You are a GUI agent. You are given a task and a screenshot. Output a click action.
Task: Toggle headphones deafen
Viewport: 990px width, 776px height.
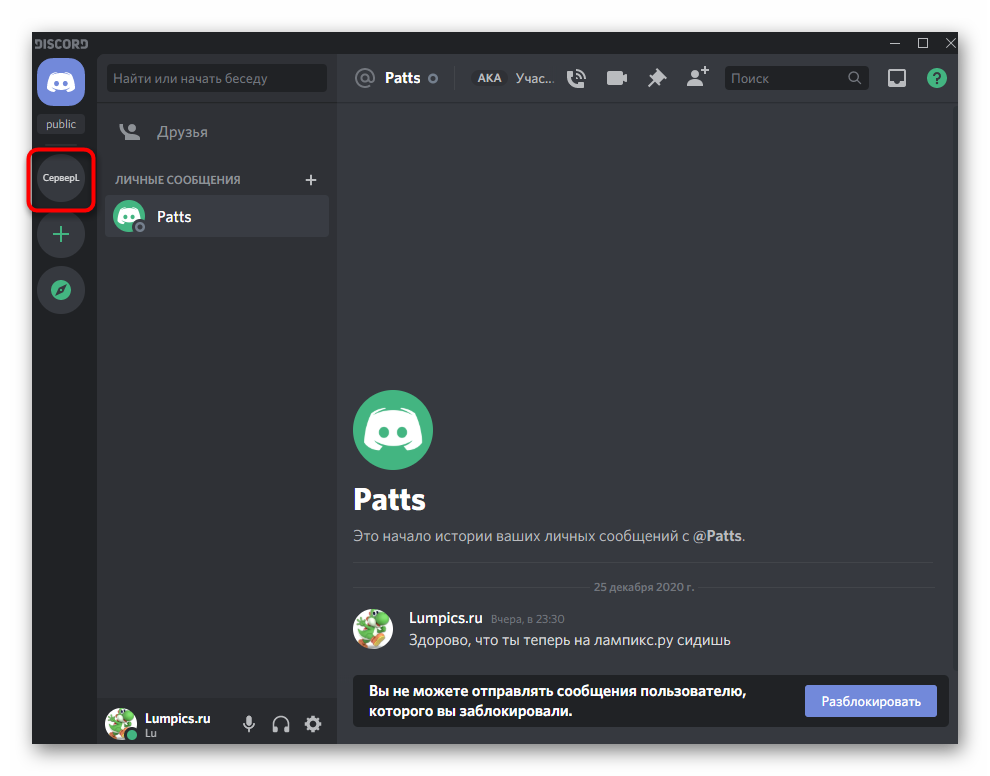click(281, 724)
